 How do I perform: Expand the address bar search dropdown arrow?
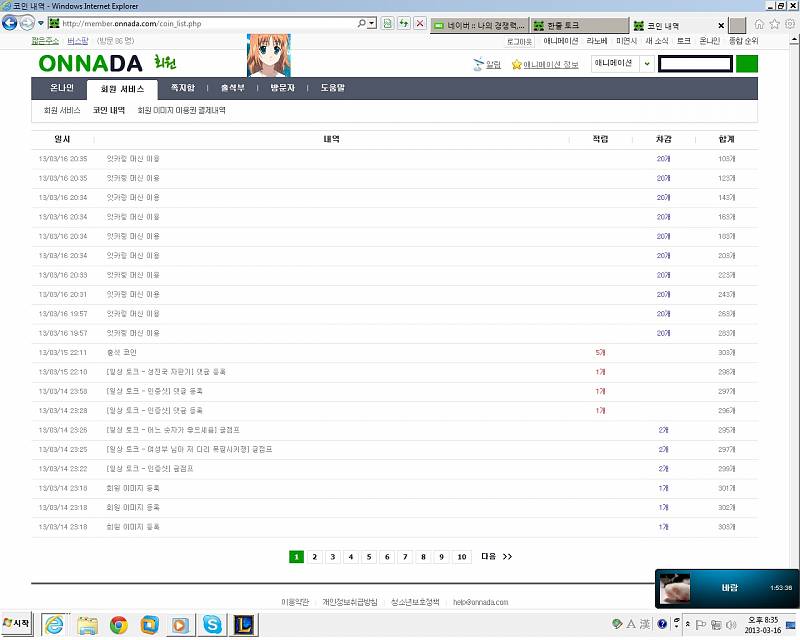pyautogui.click(x=372, y=23)
